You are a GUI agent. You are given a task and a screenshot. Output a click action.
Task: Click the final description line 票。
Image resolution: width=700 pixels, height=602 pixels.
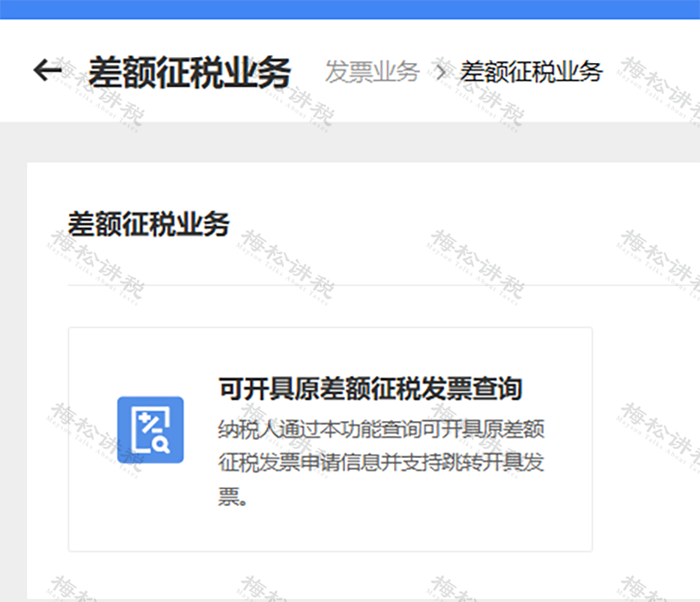pyautogui.click(x=232, y=497)
